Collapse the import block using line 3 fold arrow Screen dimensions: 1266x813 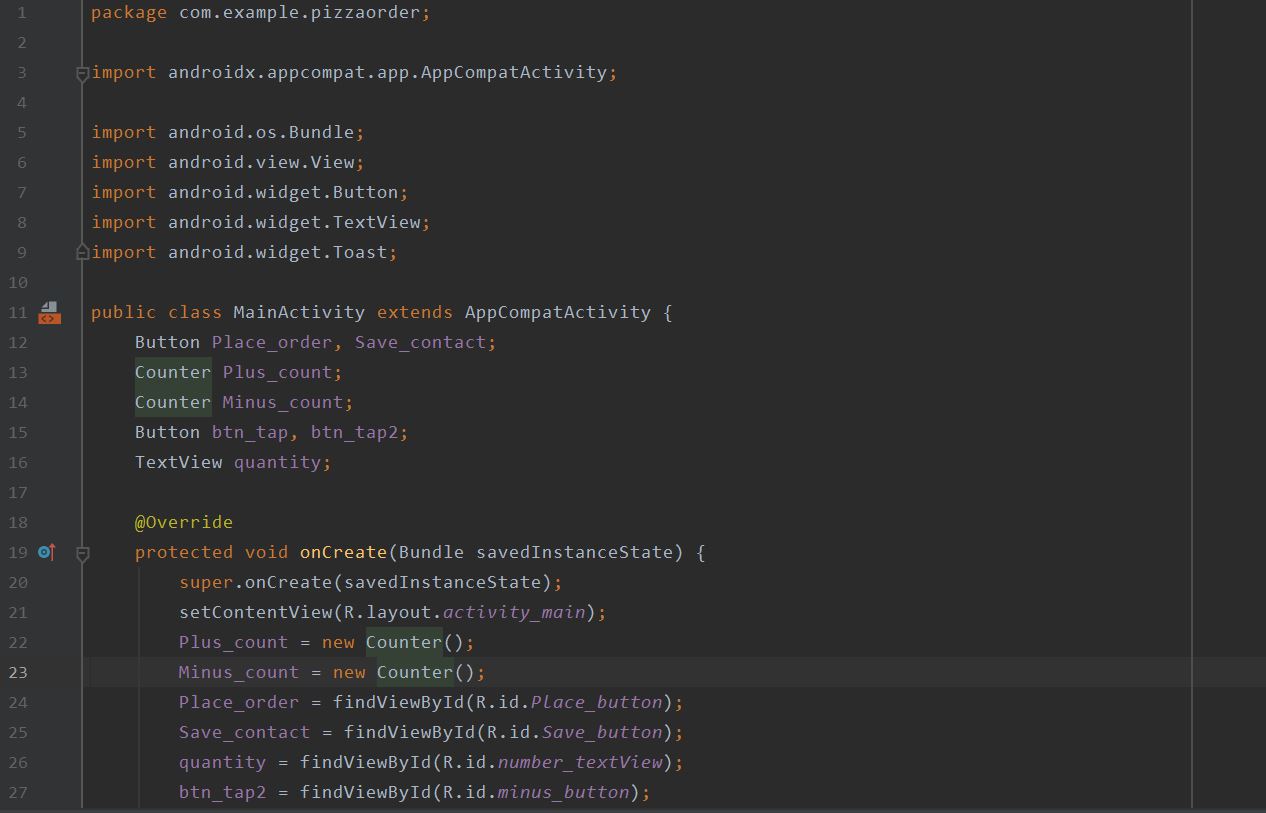(82, 72)
